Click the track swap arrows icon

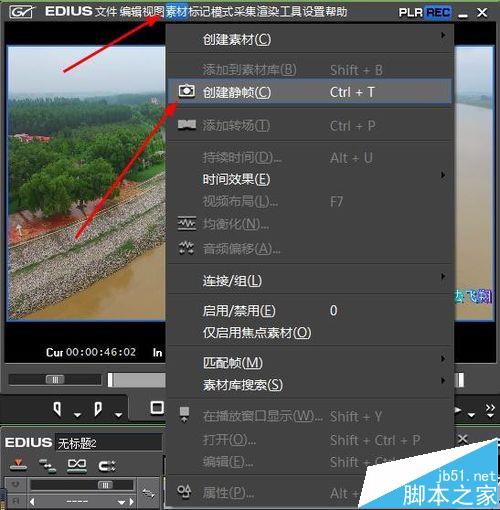(149, 493)
